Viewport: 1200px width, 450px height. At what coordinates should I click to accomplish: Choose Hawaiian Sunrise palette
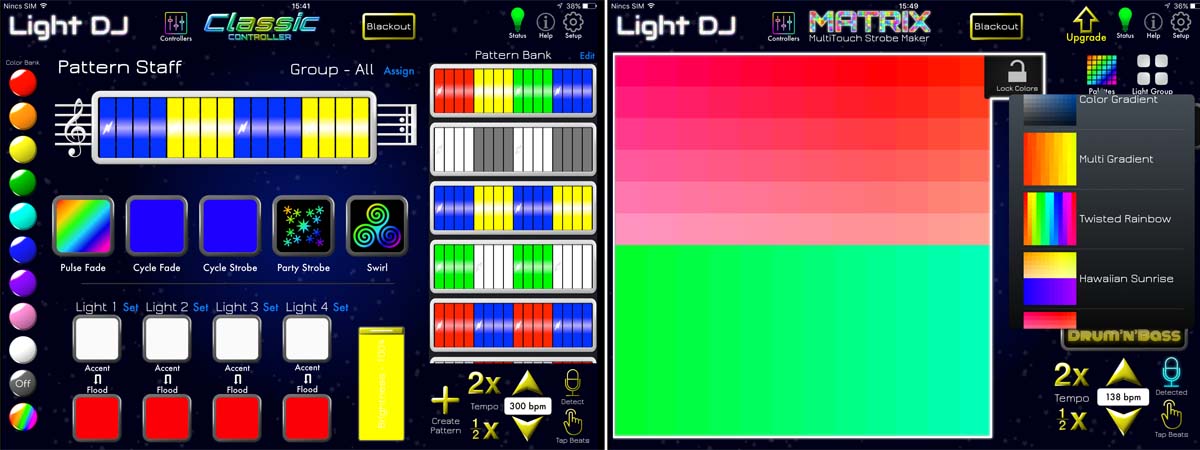click(x=1103, y=278)
